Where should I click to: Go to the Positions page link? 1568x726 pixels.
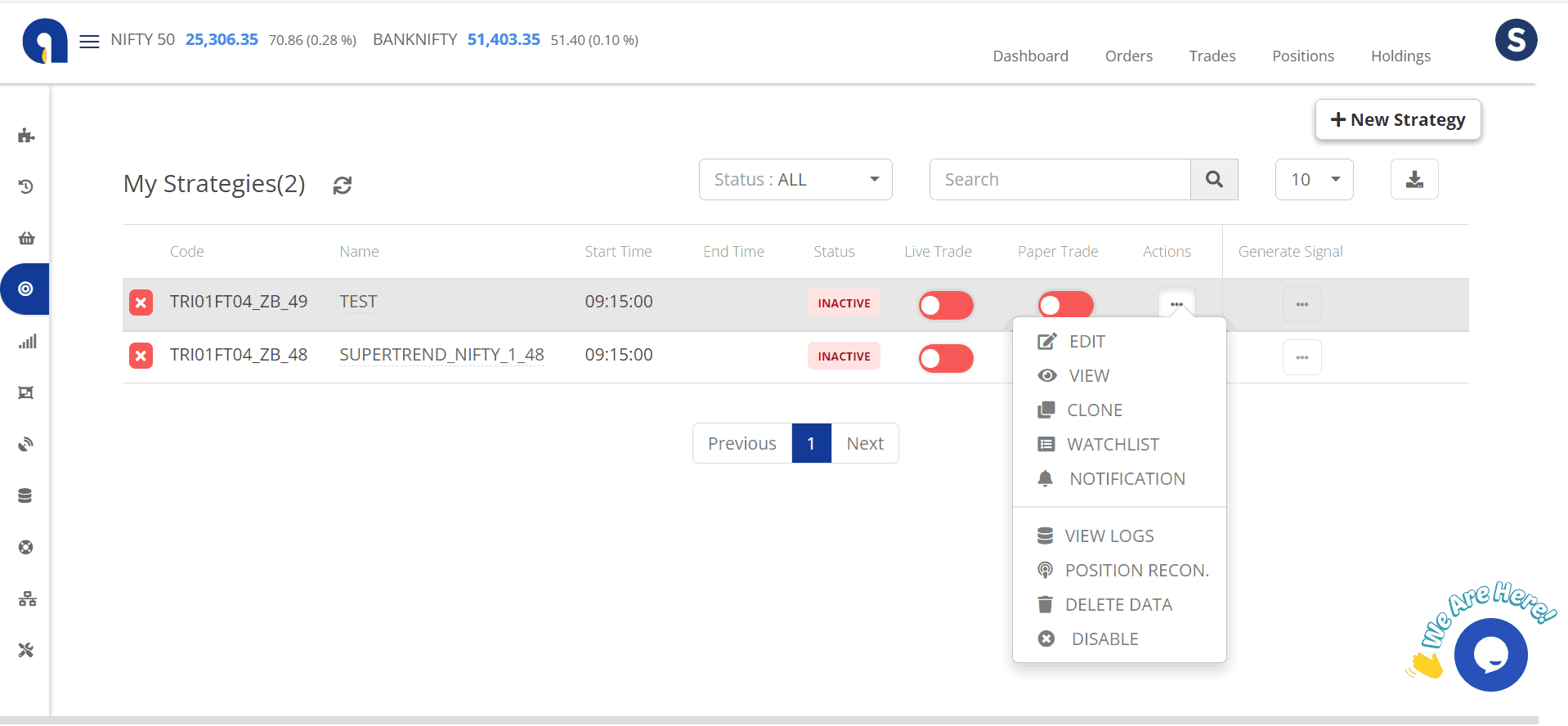[x=1302, y=56]
